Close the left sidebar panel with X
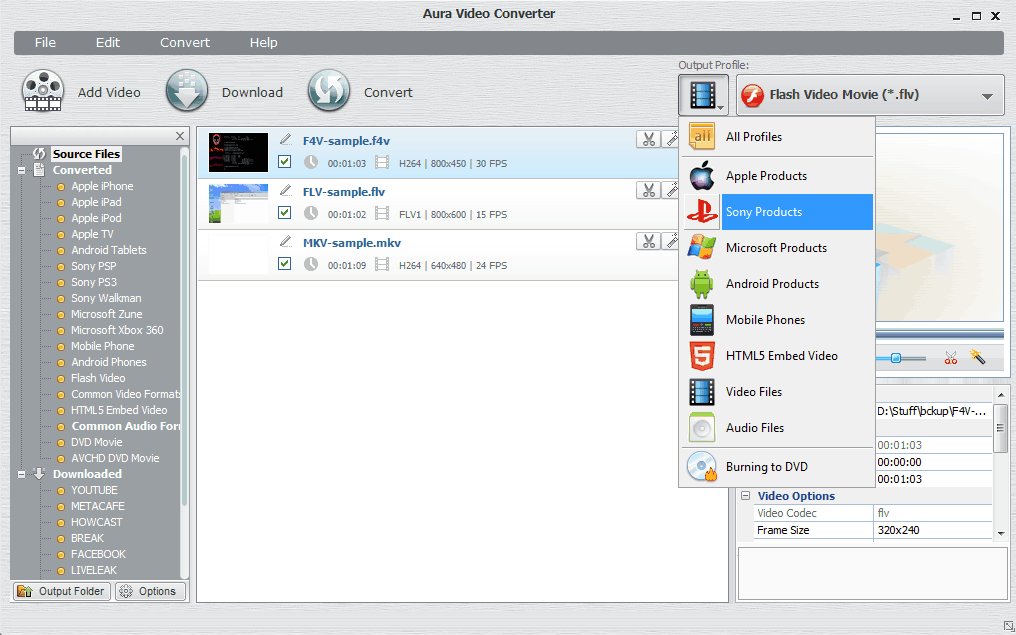This screenshot has width=1016, height=635. pyautogui.click(x=180, y=136)
